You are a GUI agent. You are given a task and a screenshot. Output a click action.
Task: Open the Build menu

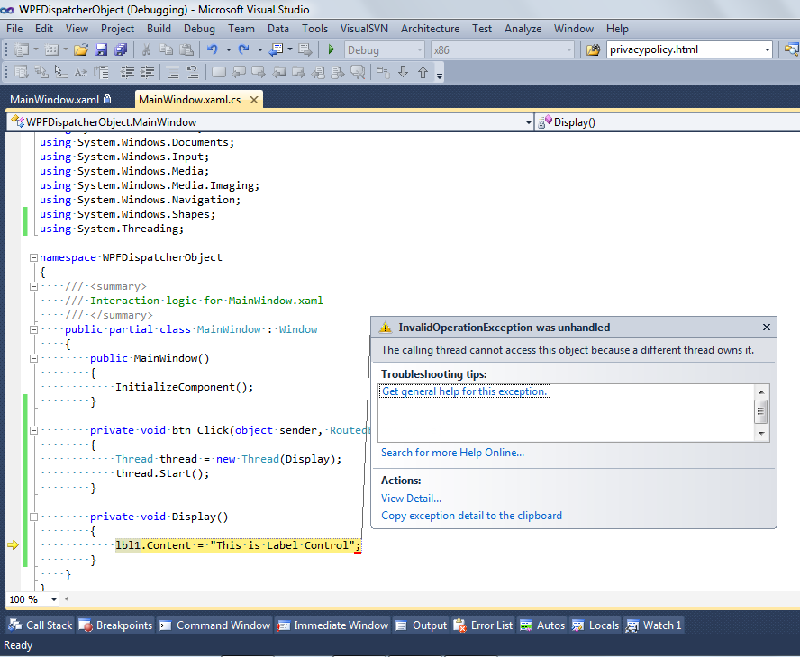(x=159, y=29)
